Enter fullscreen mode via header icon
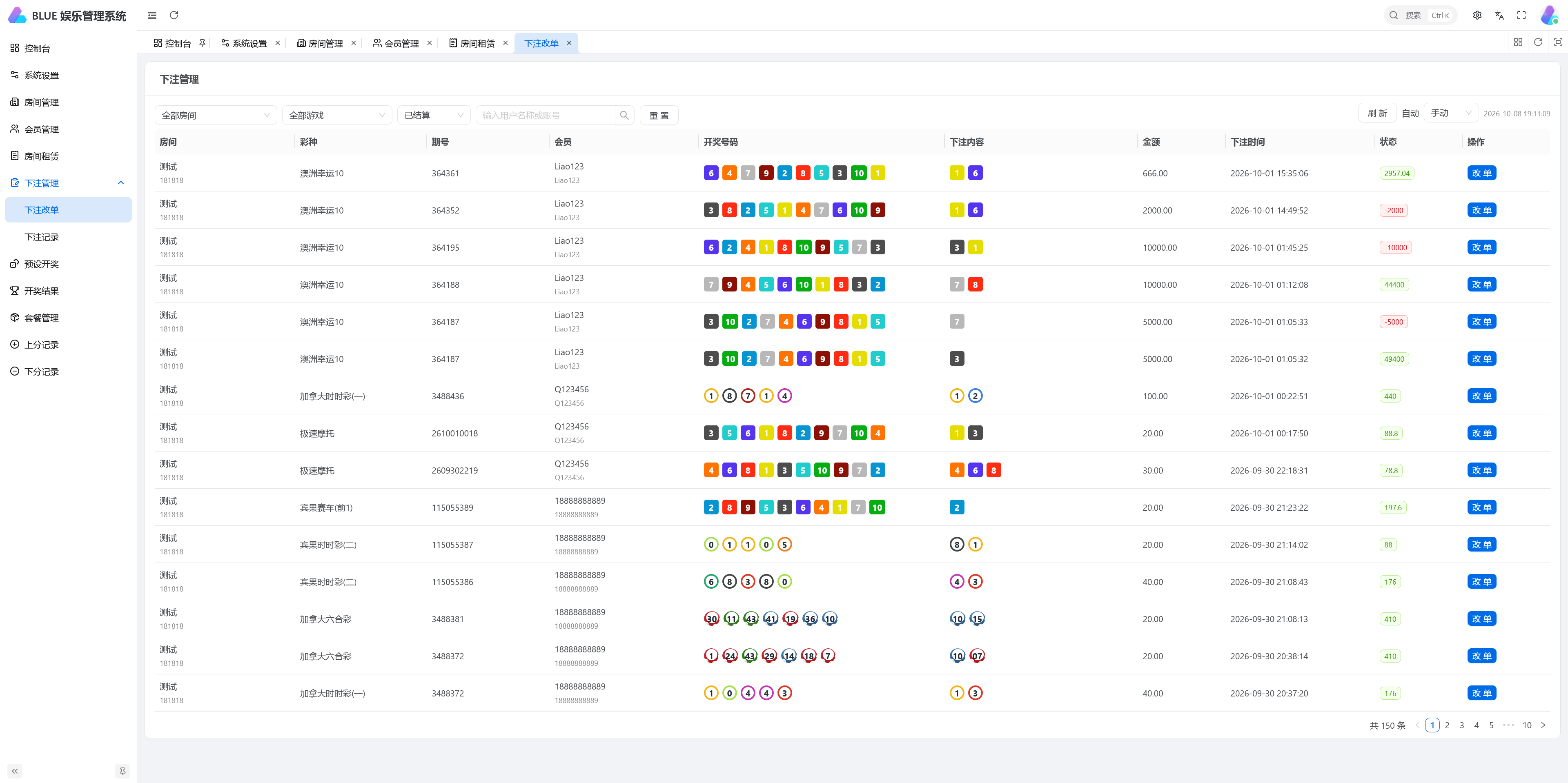Screen dimensions: 1568x783 coord(1521,15)
